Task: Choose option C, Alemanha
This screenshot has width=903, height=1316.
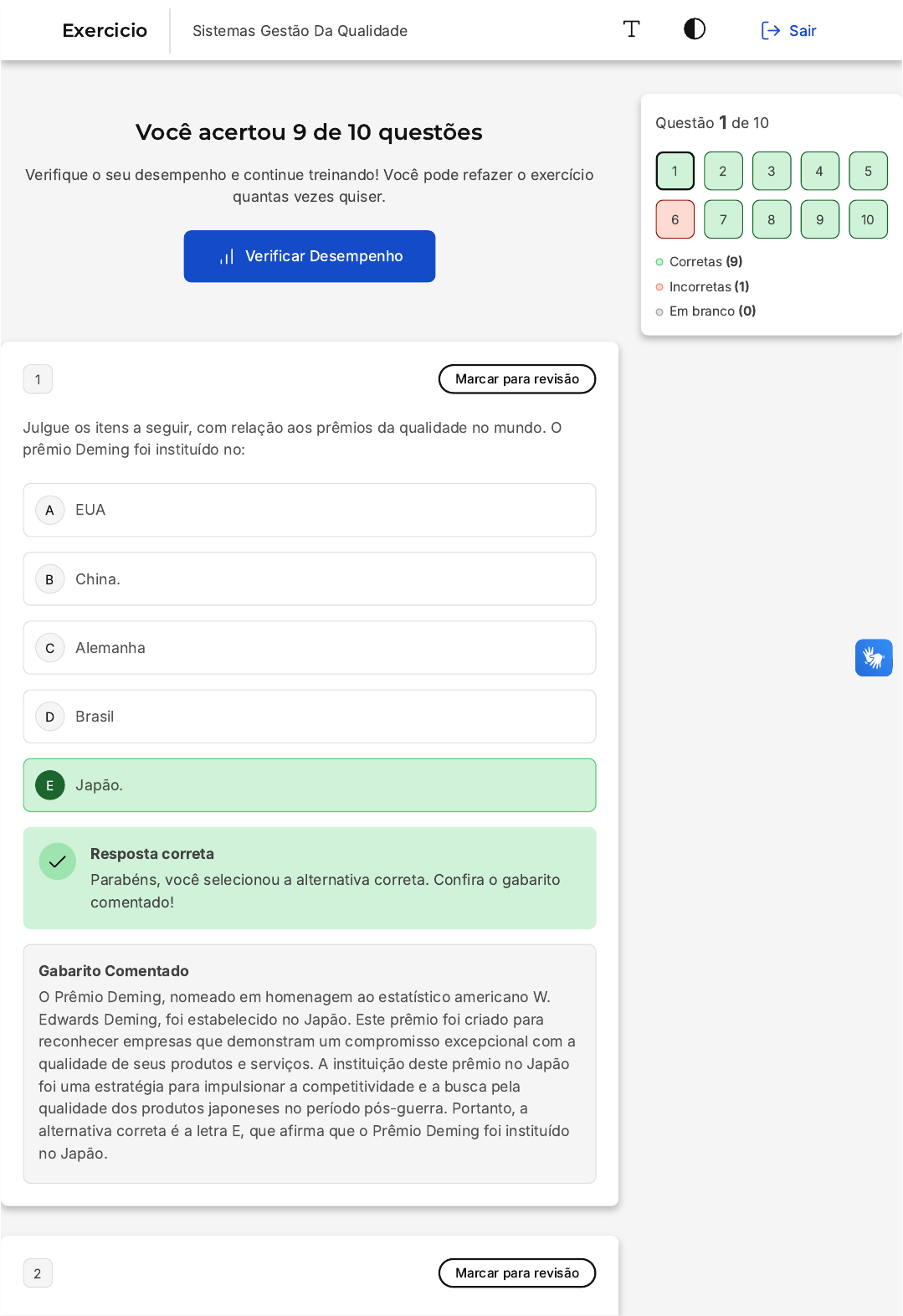Action: click(x=310, y=648)
